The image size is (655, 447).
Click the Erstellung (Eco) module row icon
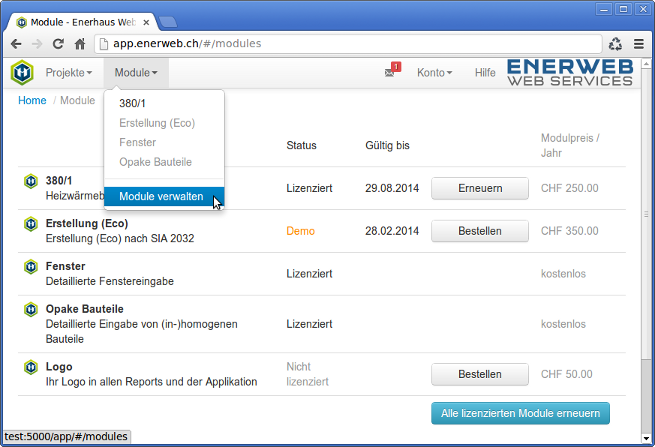[x=30, y=224]
